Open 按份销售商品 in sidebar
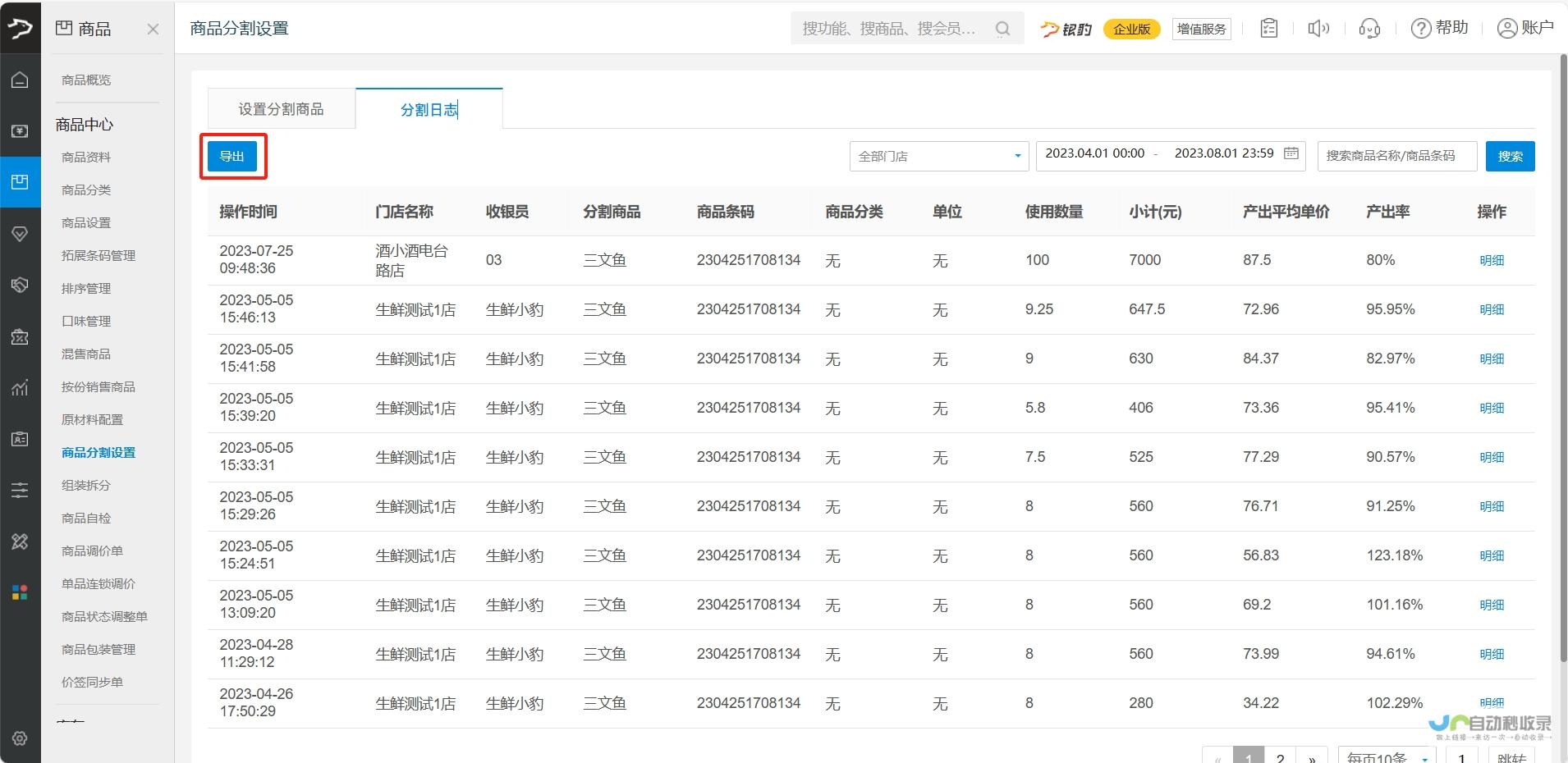 [x=99, y=386]
